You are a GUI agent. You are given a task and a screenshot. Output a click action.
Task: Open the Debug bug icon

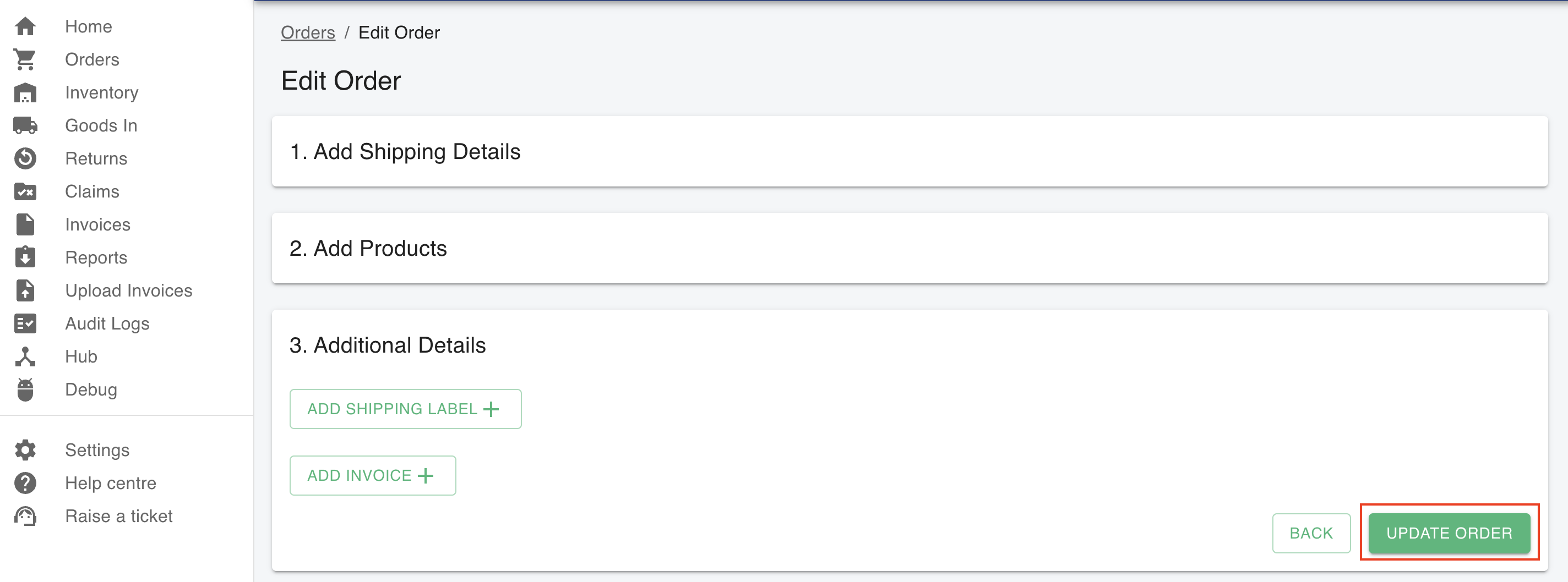[x=25, y=390]
